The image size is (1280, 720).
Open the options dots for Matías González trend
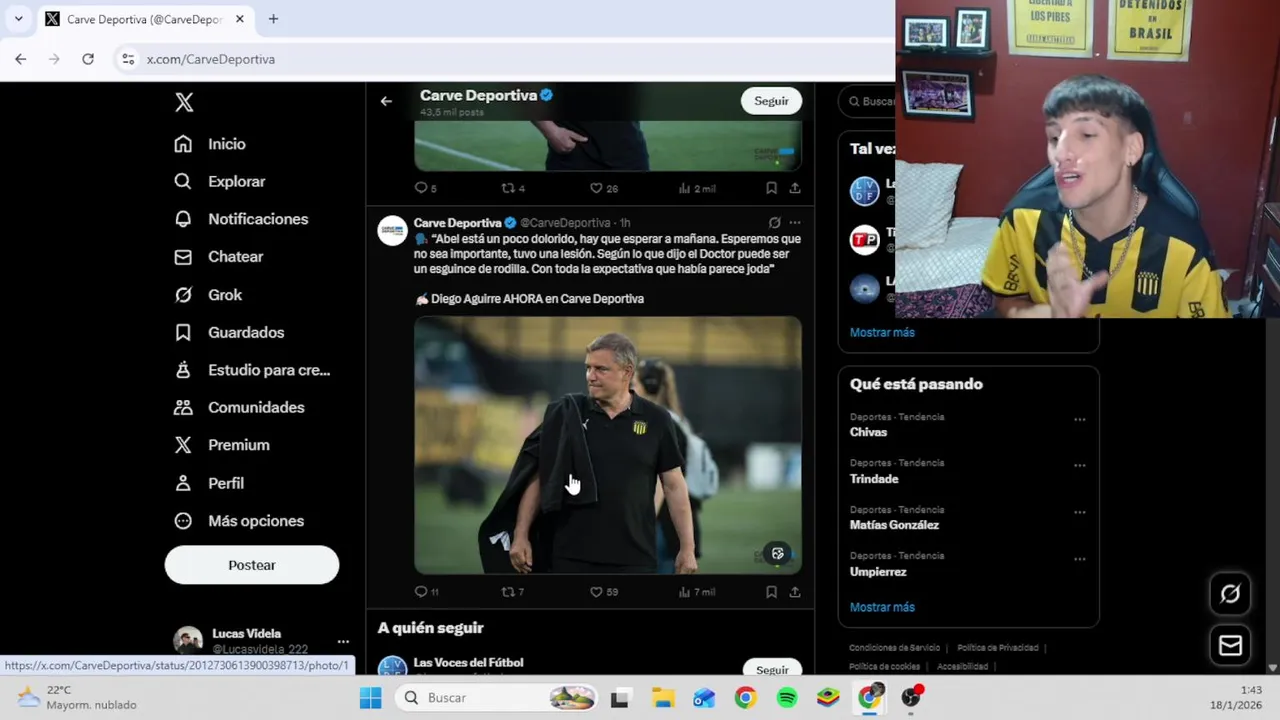pyautogui.click(x=1079, y=513)
